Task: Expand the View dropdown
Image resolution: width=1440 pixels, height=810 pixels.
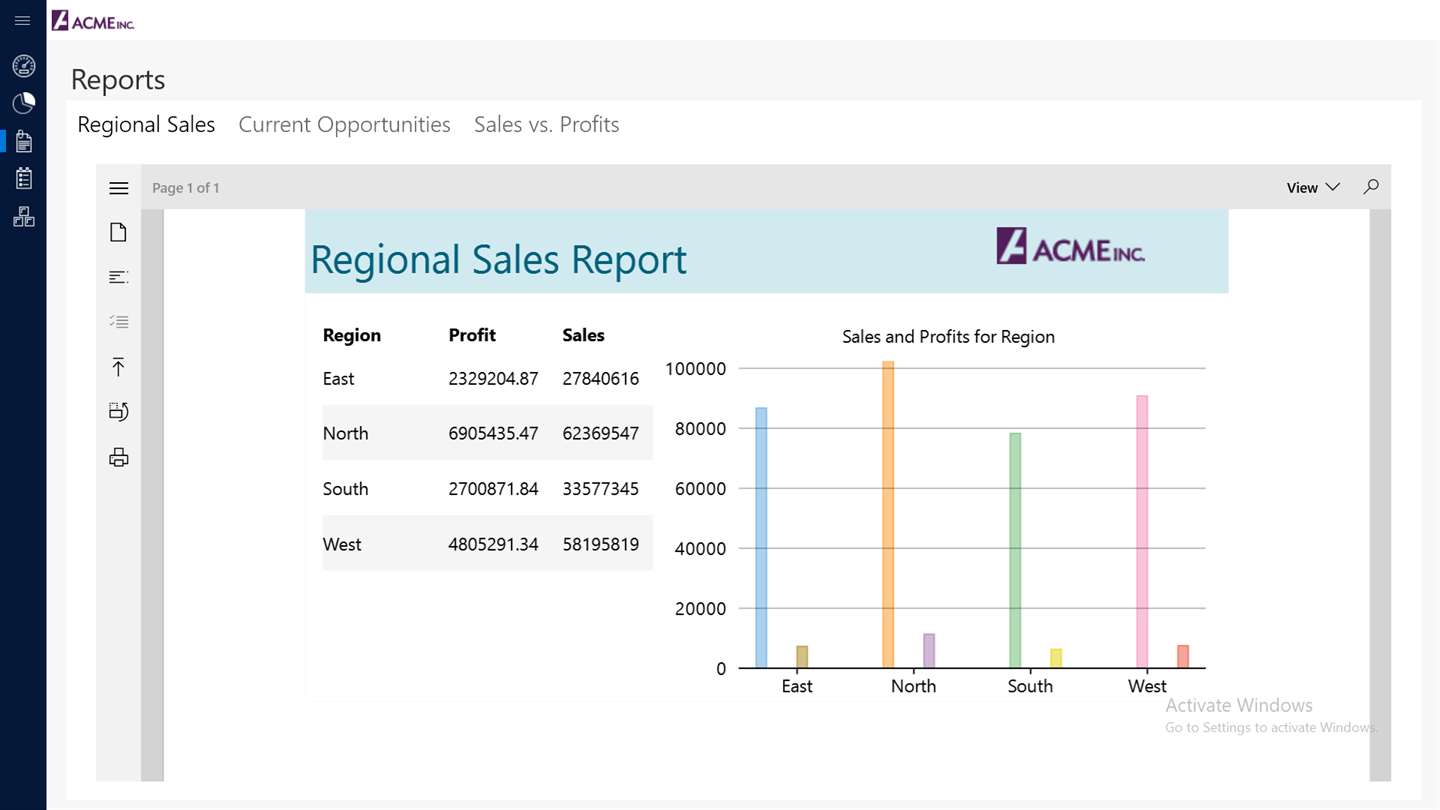Action: pos(1313,188)
